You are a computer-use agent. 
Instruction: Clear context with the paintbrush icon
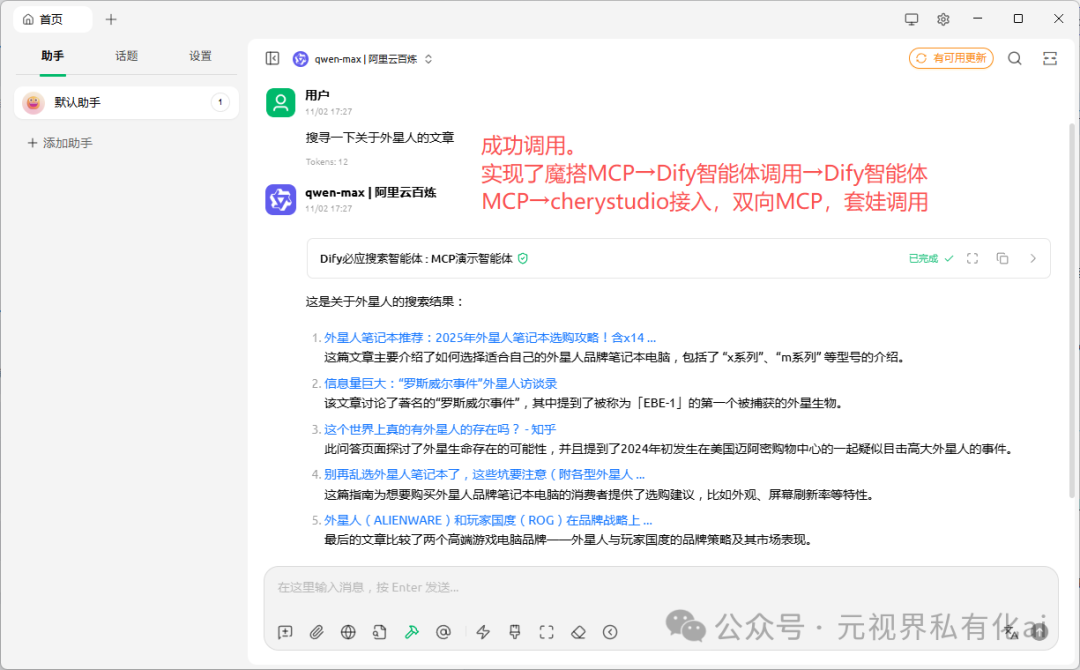(x=514, y=632)
